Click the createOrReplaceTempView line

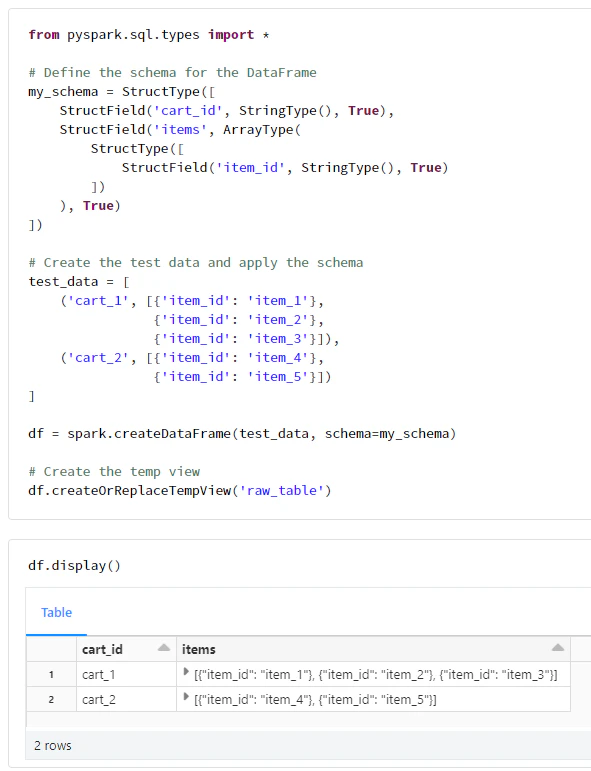pyautogui.click(x=180, y=491)
